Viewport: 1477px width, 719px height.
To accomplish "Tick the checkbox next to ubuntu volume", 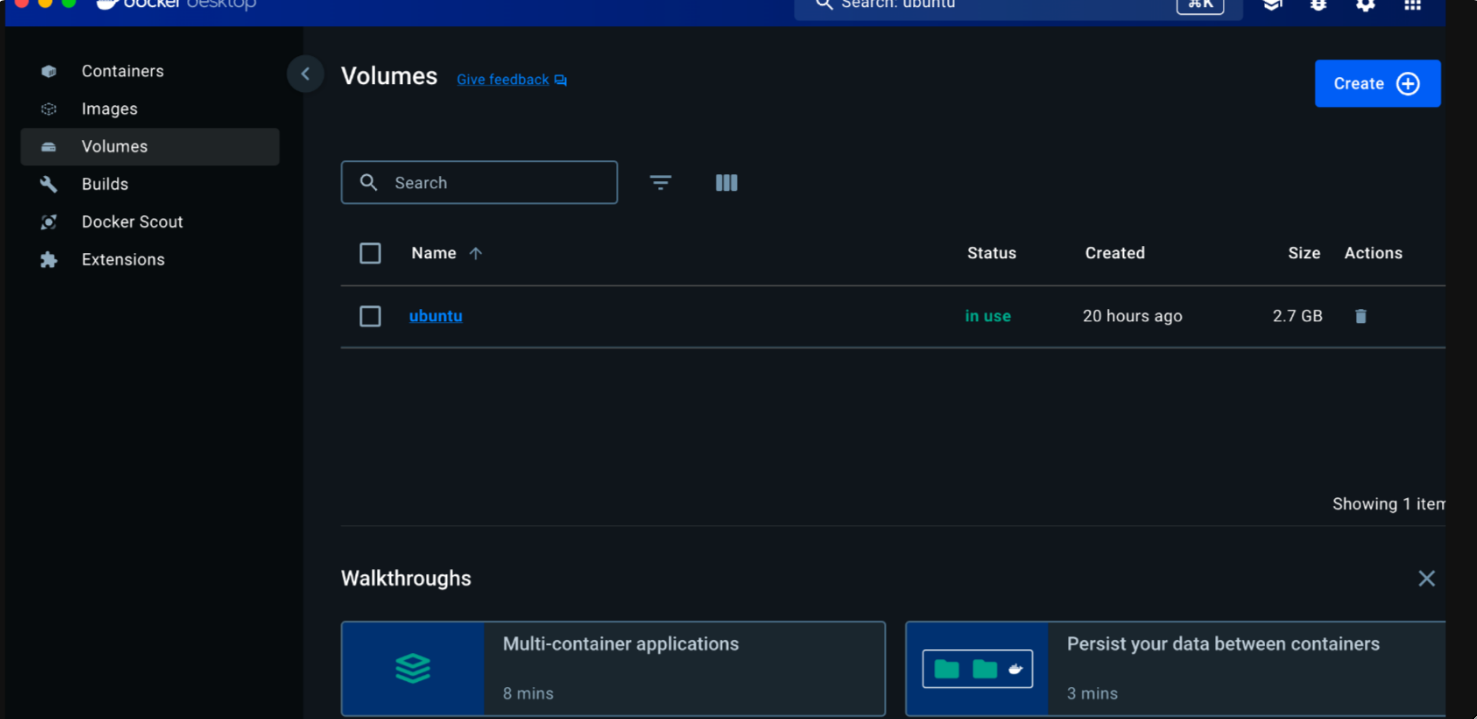I will click(370, 315).
